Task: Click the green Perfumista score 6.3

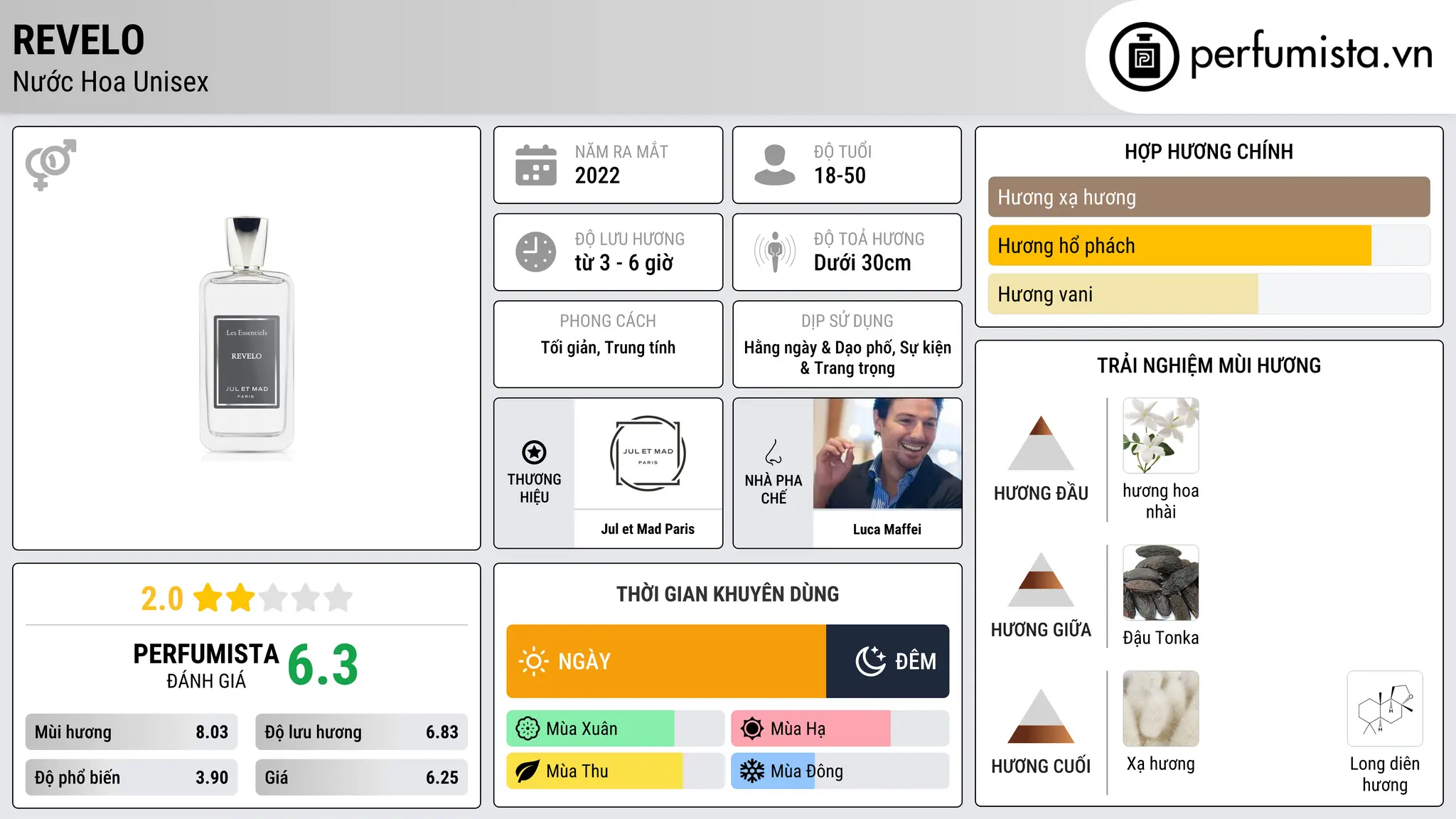Action: pyautogui.click(x=323, y=665)
